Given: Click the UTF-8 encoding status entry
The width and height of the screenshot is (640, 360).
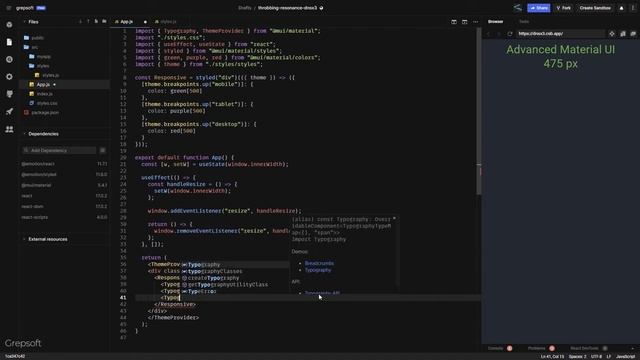Looking at the screenshot, I should pyautogui.click(x=596, y=356).
